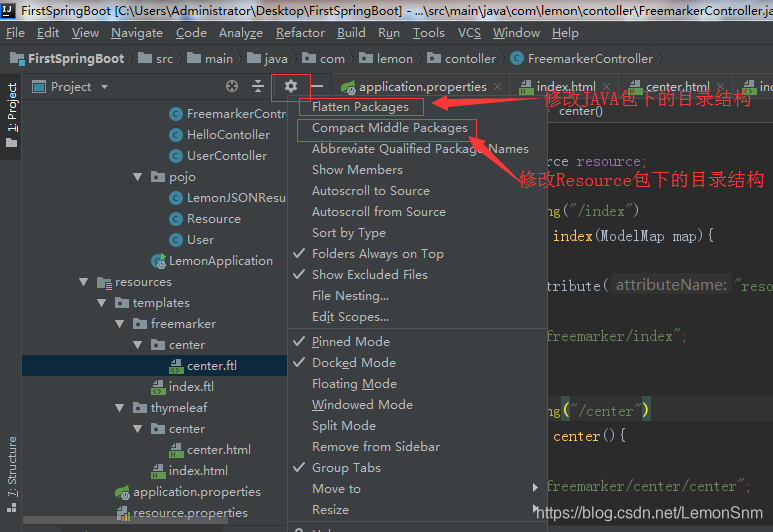Select Windowed Mode entry

pos(362,405)
